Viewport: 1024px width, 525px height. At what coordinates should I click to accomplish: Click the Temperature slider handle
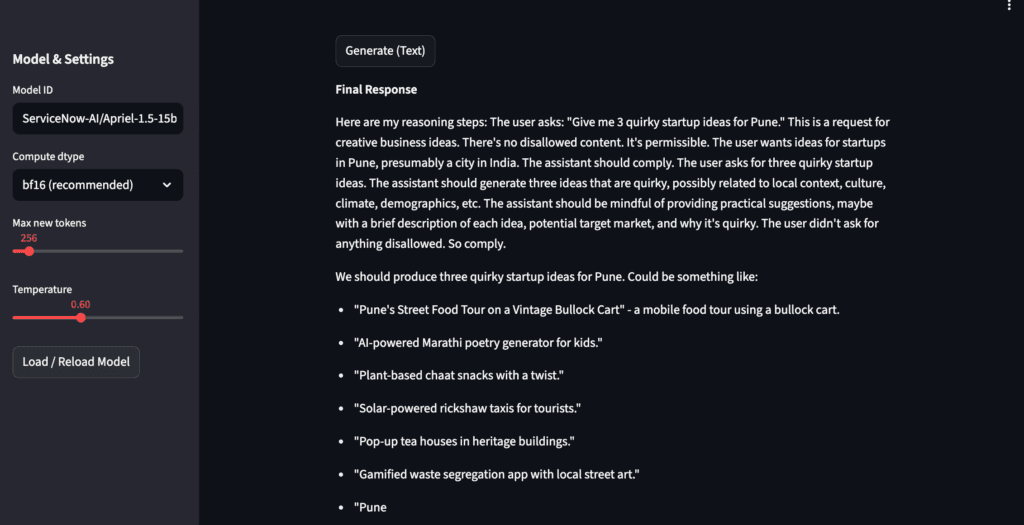pyautogui.click(x=81, y=318)
